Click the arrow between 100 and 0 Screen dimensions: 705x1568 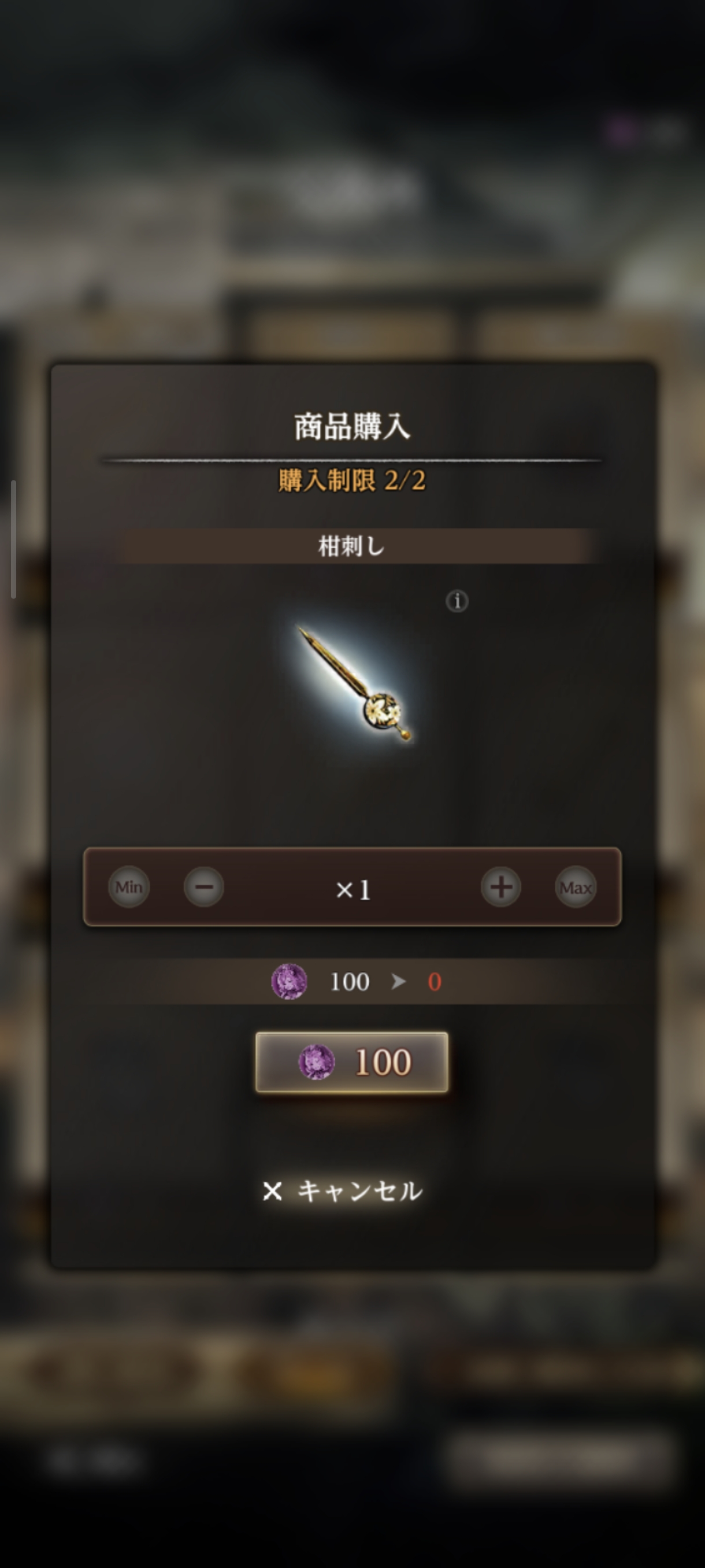click(398, 981)
